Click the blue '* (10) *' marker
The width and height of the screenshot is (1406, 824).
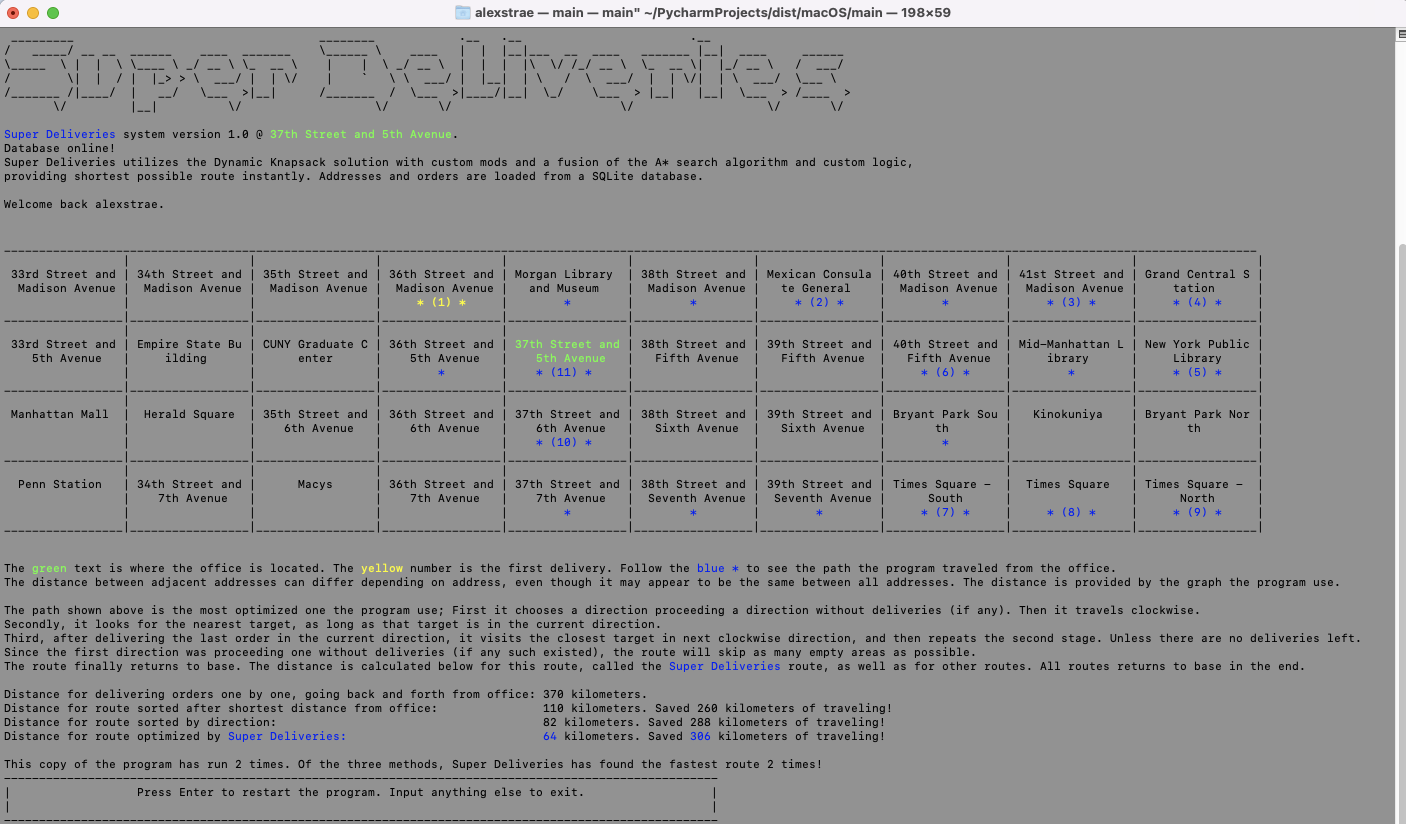(564, 442)
